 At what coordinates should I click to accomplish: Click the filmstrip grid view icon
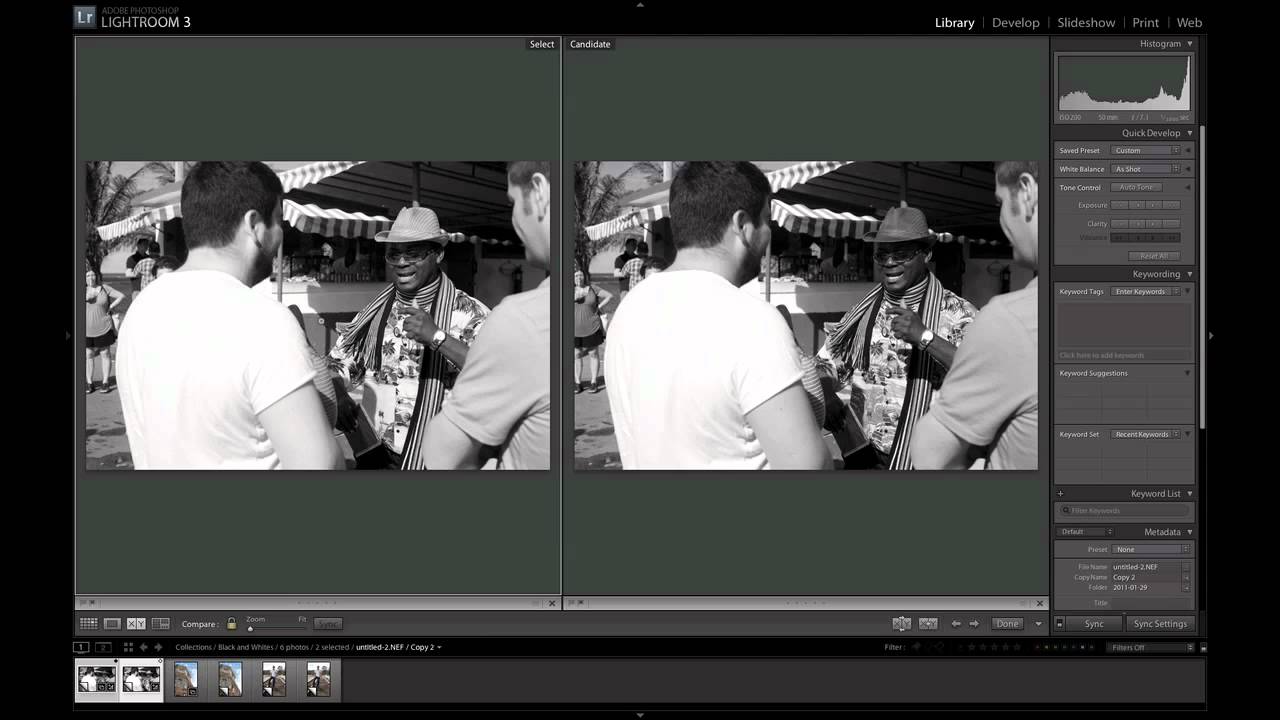coord(128,647)
